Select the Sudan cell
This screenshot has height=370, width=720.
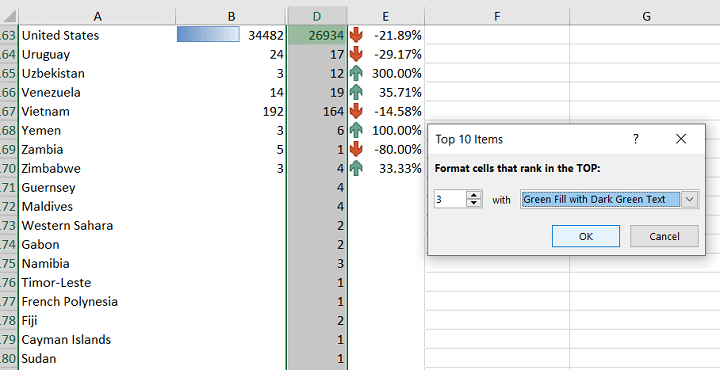[97, 359]
